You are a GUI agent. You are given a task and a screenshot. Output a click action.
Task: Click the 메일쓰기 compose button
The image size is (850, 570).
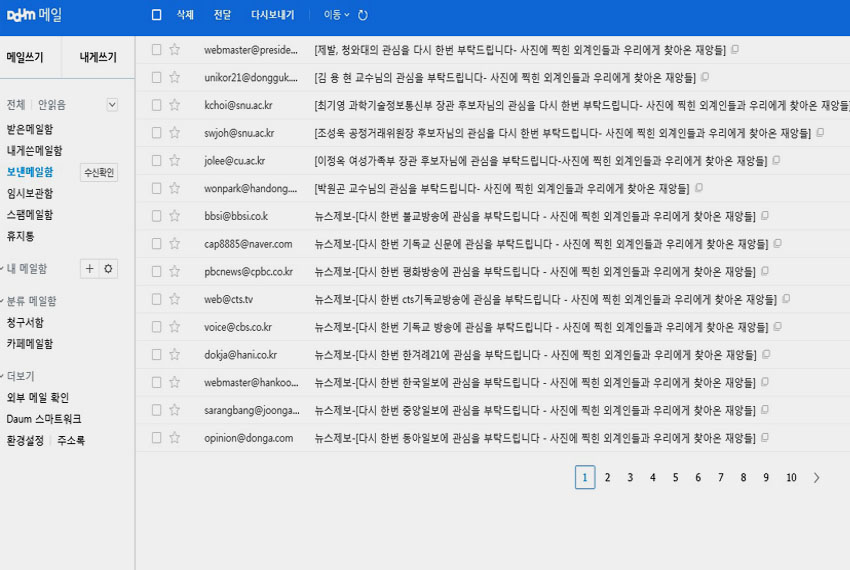pyautogui.click(x=25, y=57)
